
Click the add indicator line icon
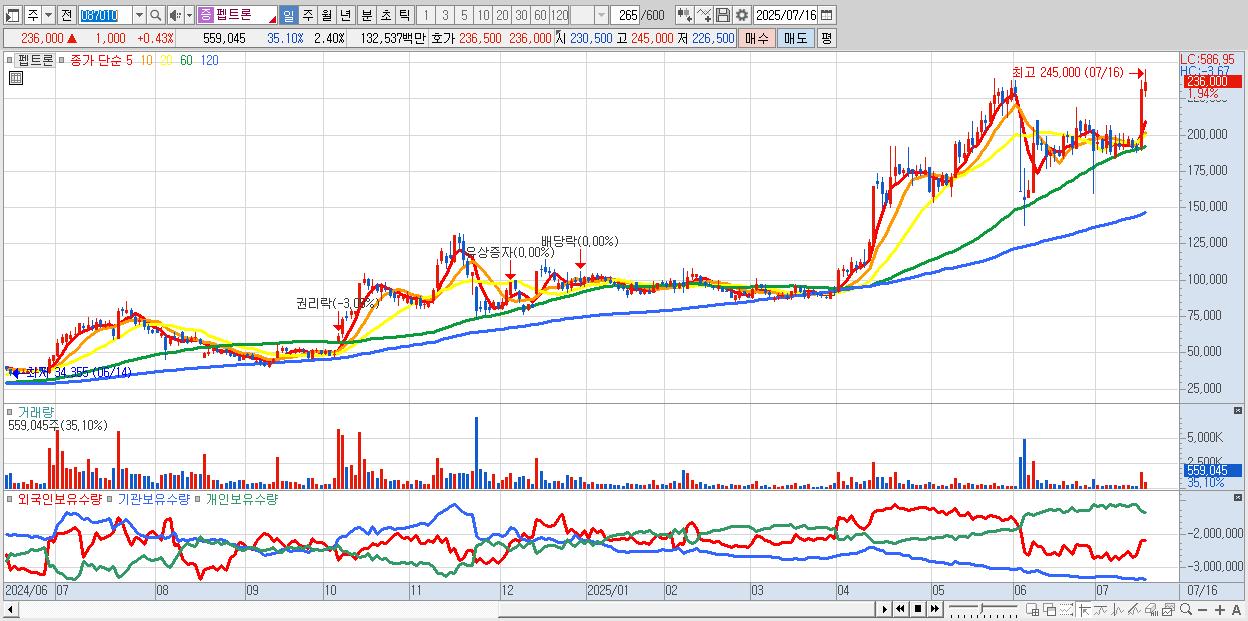(703, 15)
